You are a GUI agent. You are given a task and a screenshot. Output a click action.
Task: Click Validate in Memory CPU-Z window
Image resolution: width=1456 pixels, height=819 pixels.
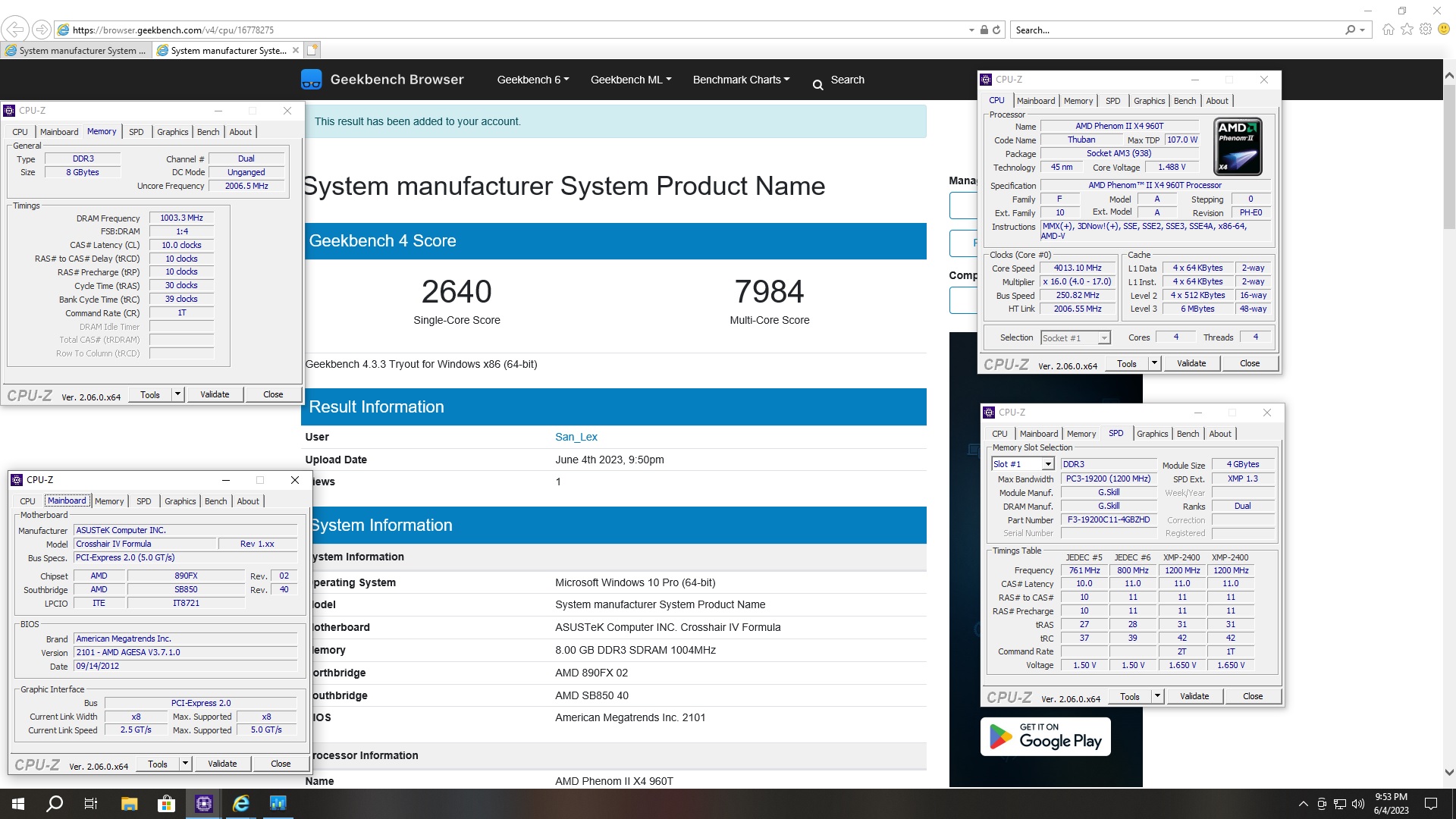point(215,394)
